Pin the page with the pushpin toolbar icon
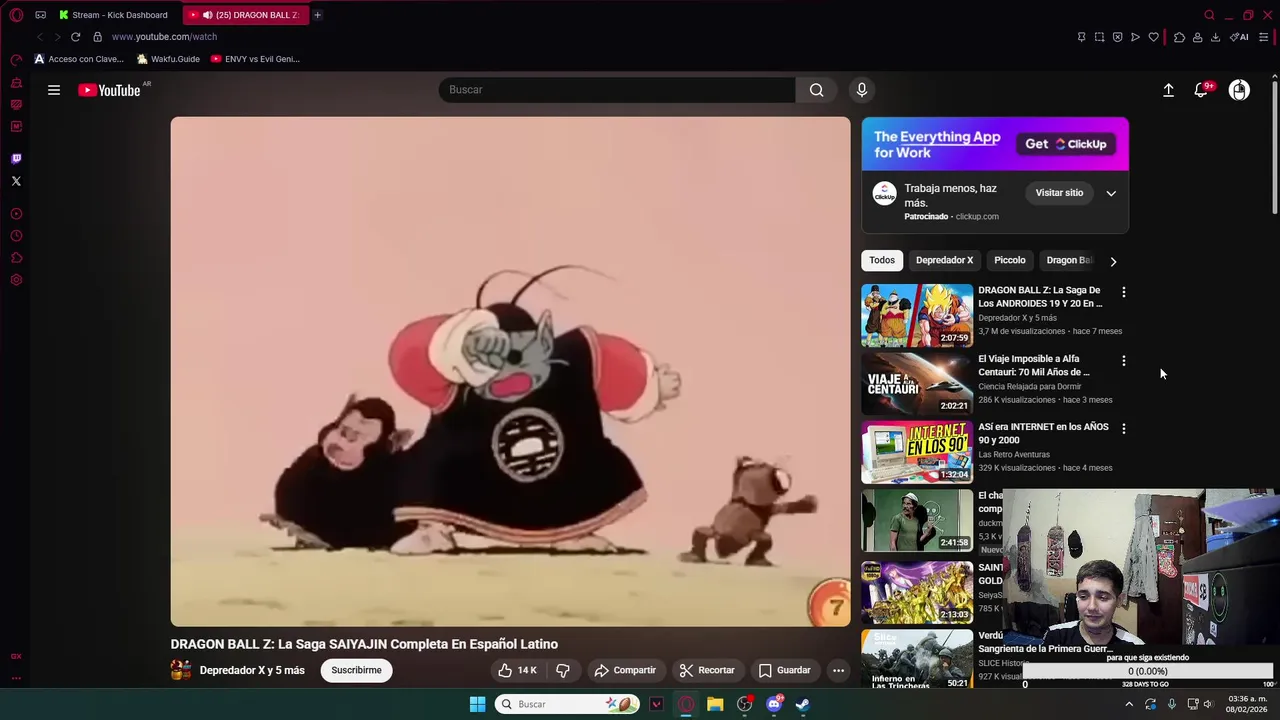This screenshot has width=1280, height=720. click(1081, 37)
